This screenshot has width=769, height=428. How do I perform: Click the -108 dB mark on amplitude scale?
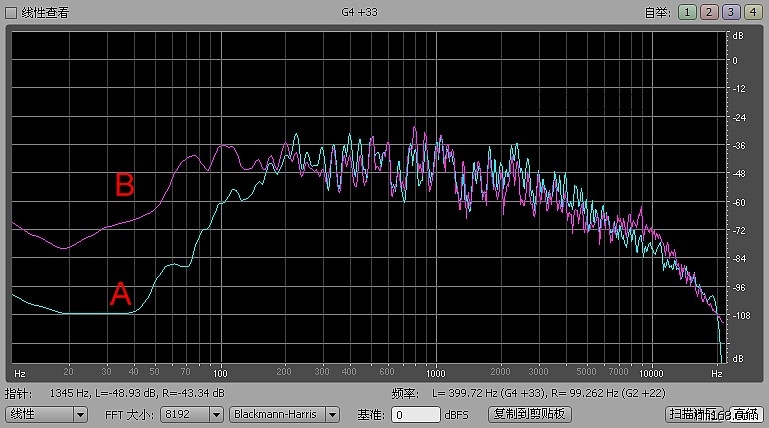click(739, 315)
